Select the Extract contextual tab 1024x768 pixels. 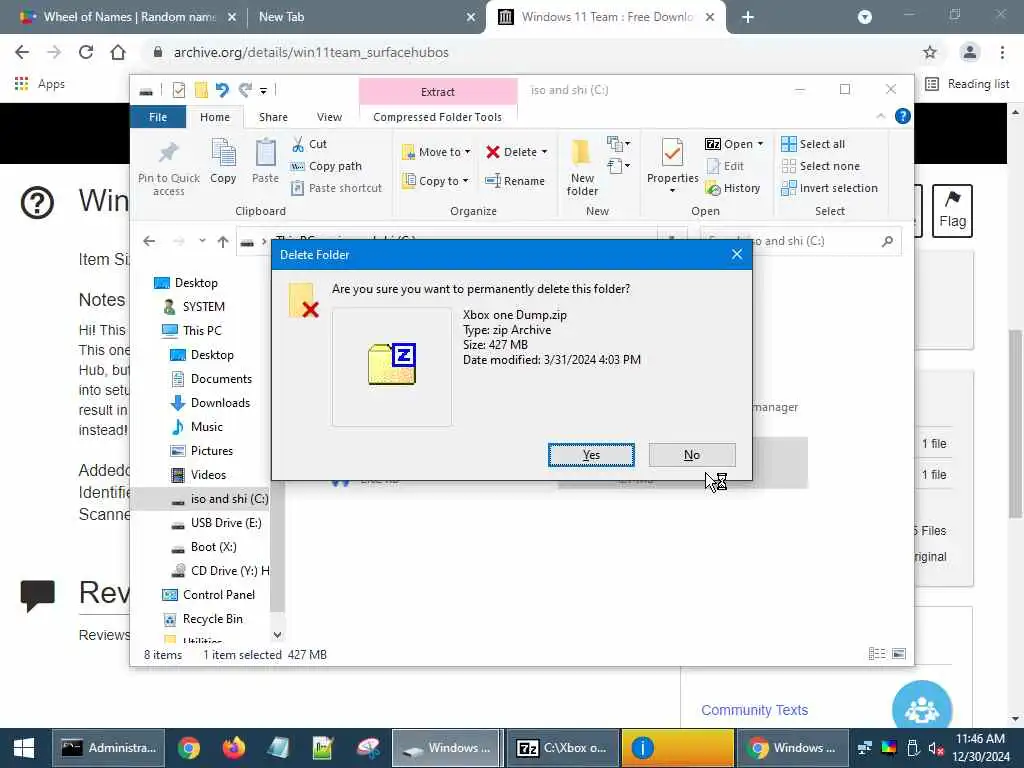pos(438,92)
